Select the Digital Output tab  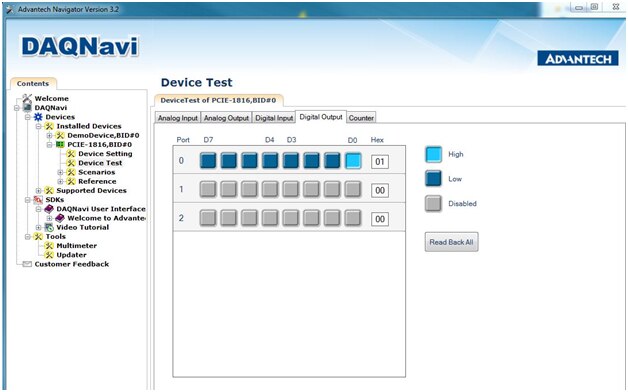coord(321,117)
